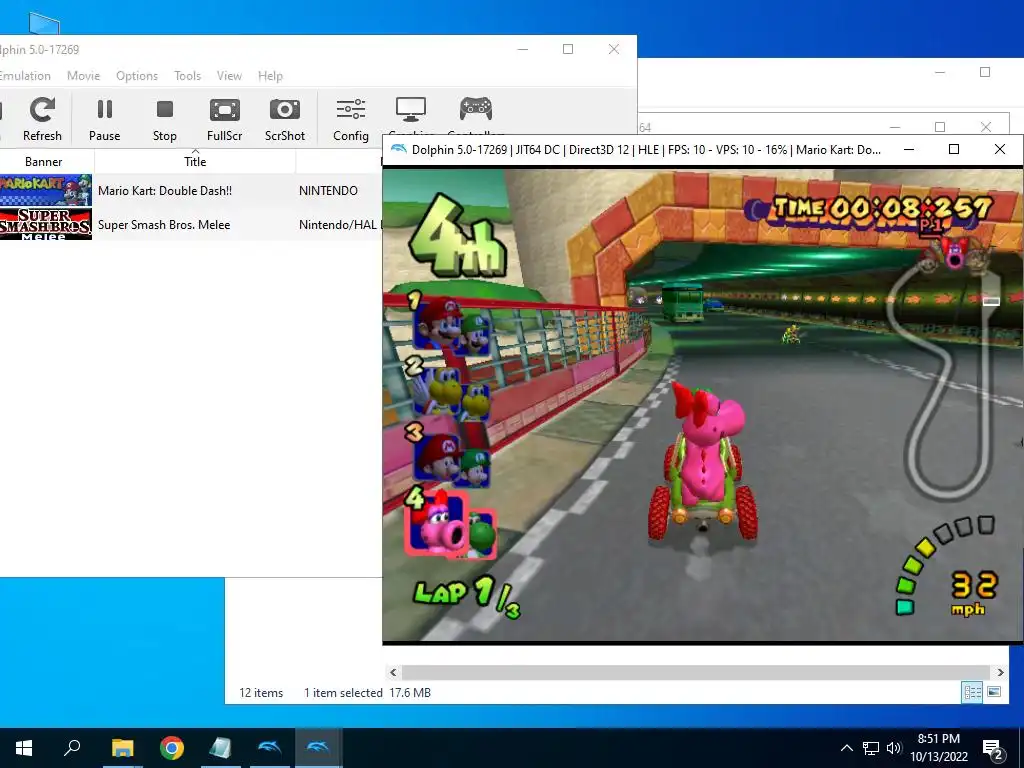1024x768 pixels.
Task: Open network status tray icon
Action: [x=871, y=748]
